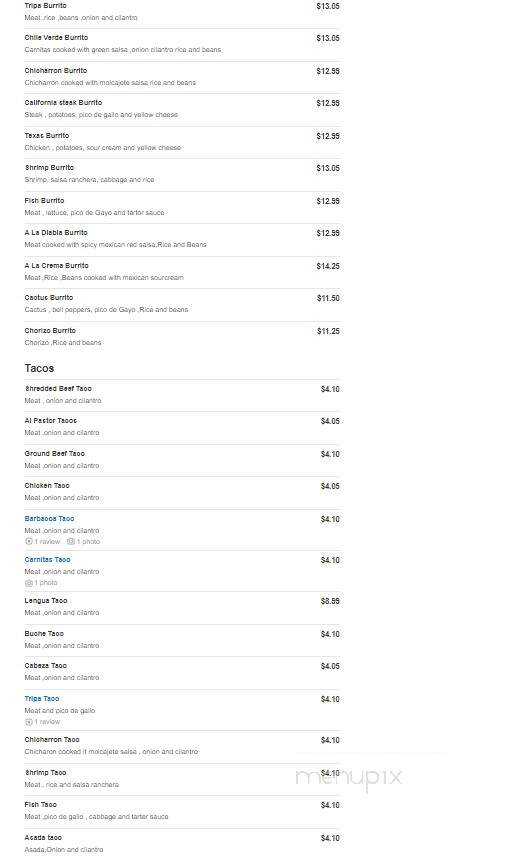Screen dimensions: 528x860
Task: Select the California Steak Burrito item
Action: pyautogui.click(x=182, y=109)
